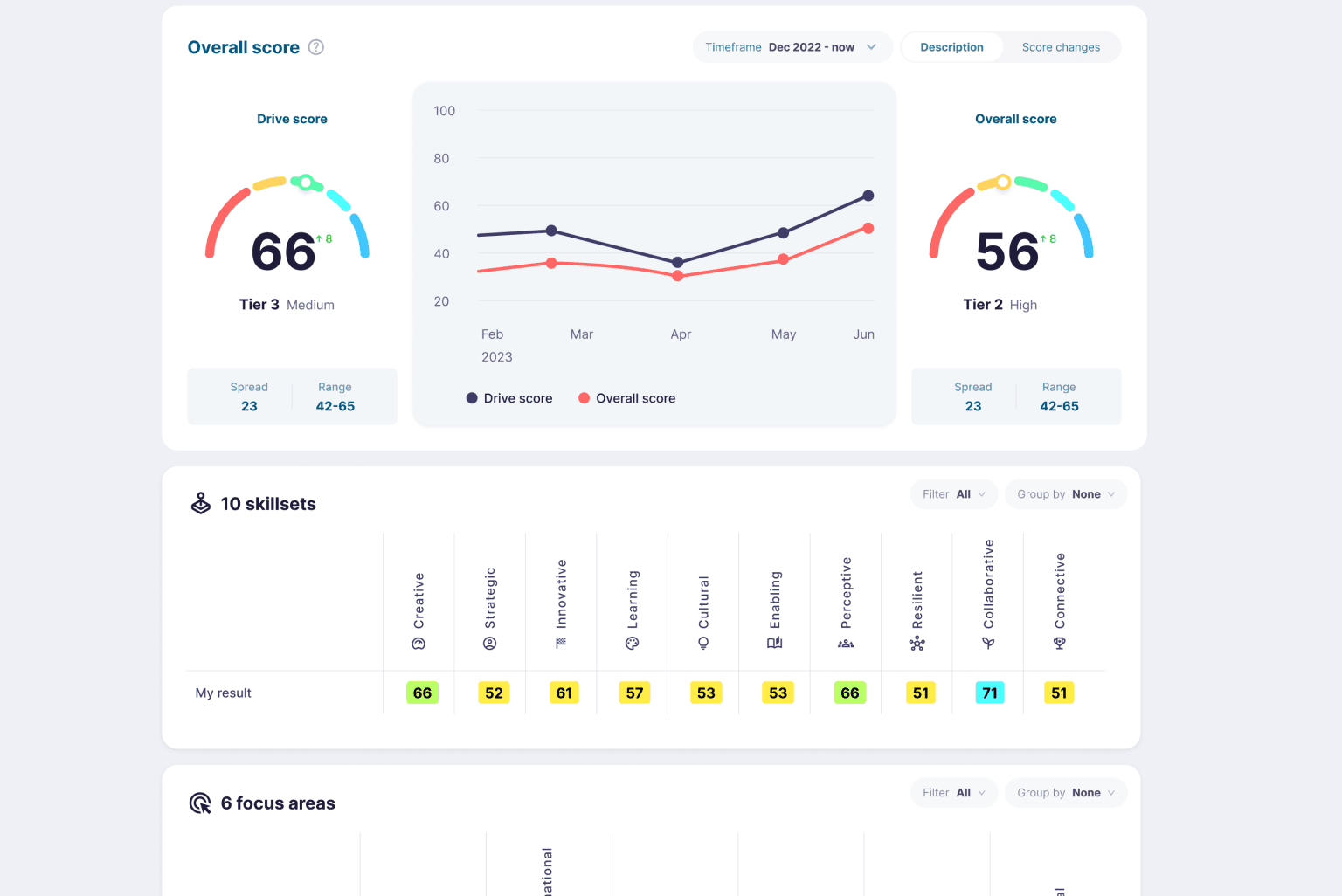Click the Strategic score 52 badge
Viewport: 1342px width, 896px height.
[x=494, y=693]
